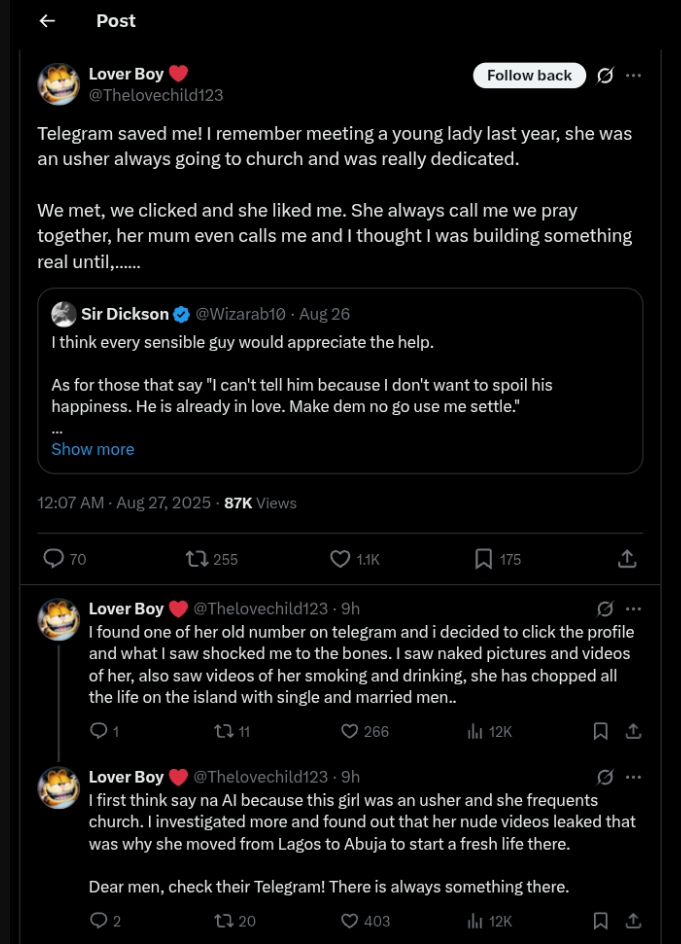Click Lover Boy's avatar on main post
This screenshot has width=681, height=944.
59,84
